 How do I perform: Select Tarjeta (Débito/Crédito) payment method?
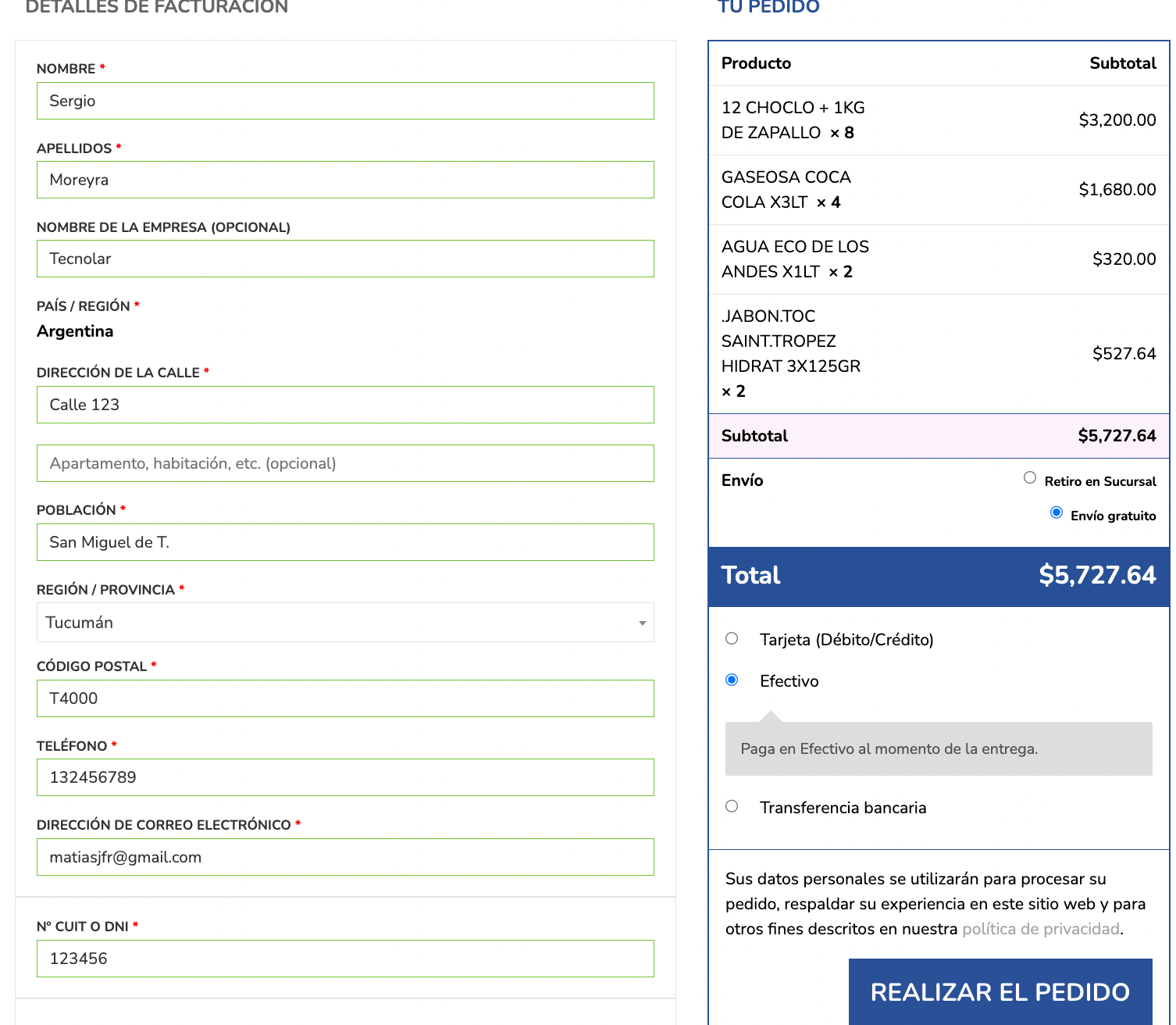click(732, 639)
